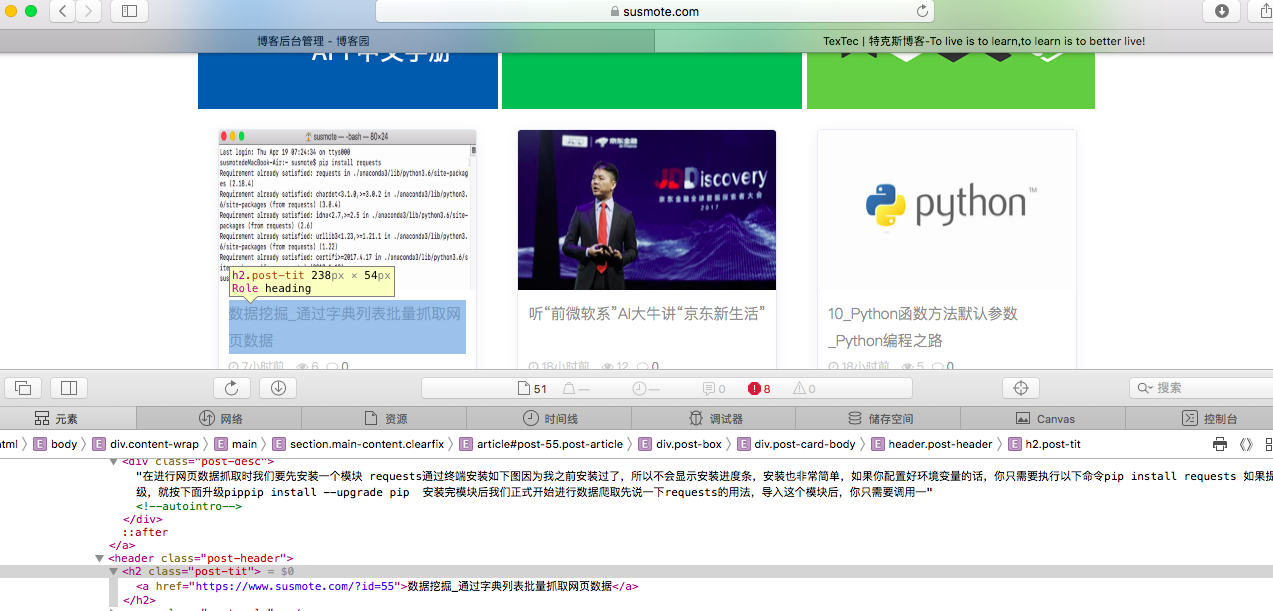Select body in the DOM breadcrumb

click(55, 444)
